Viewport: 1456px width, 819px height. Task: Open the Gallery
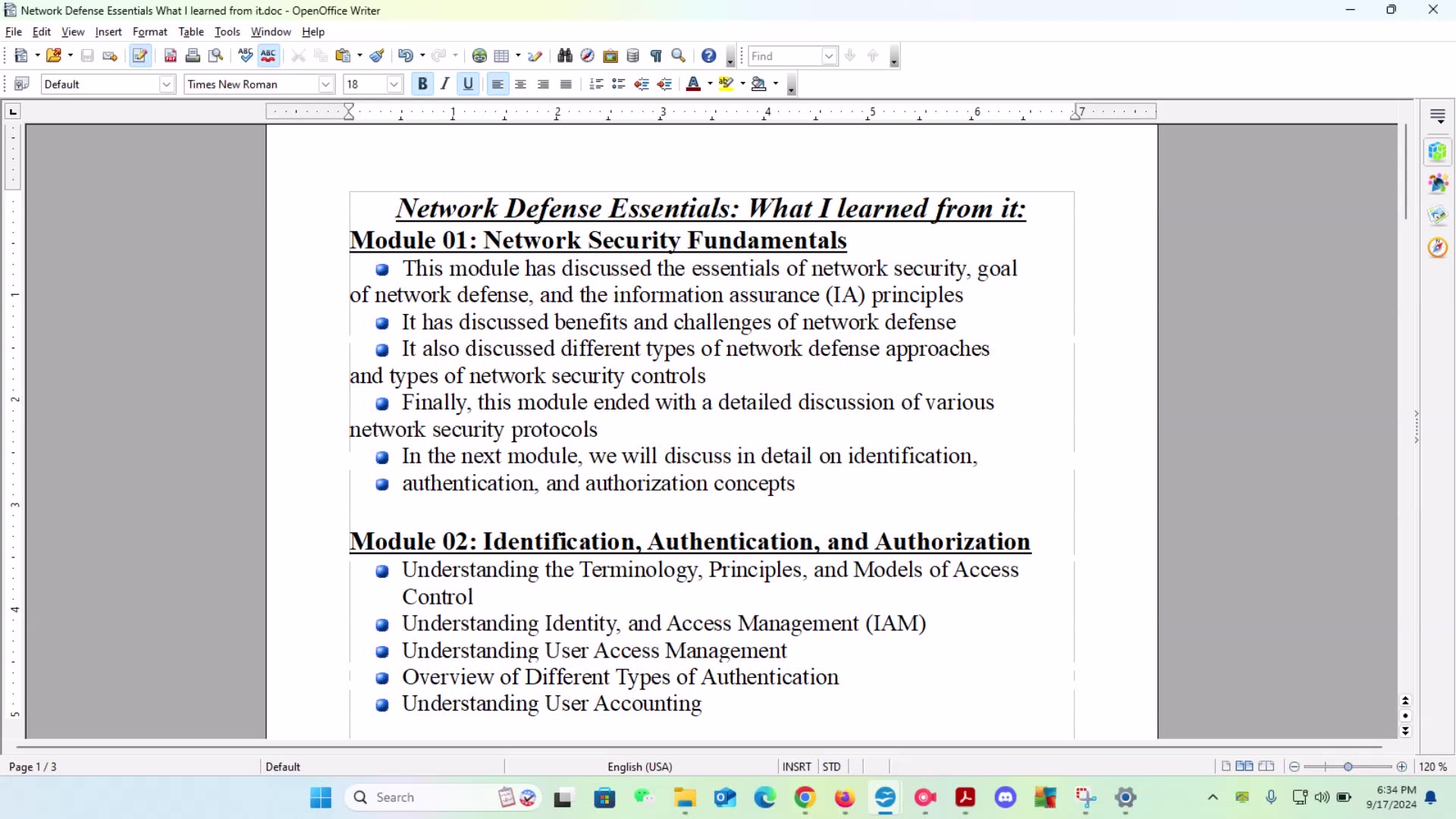coord(610,55)
